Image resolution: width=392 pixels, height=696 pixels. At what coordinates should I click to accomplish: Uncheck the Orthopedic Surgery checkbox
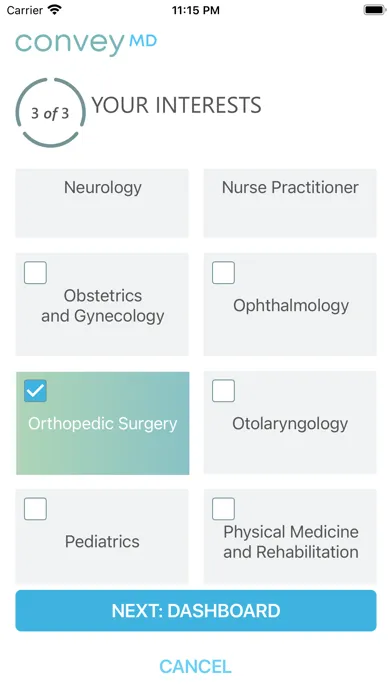click(36, 391)
